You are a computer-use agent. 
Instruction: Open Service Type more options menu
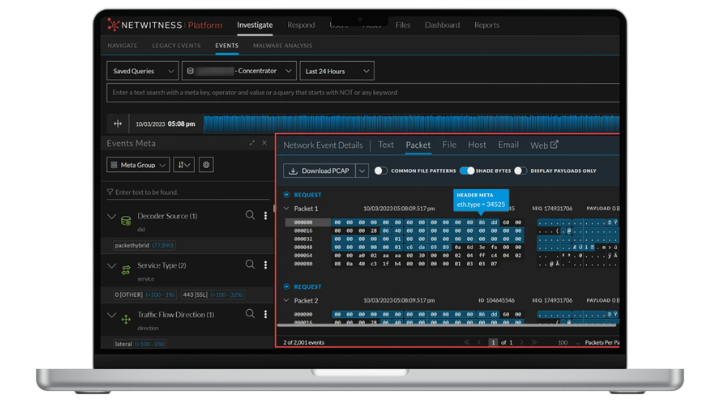(265, 265)
